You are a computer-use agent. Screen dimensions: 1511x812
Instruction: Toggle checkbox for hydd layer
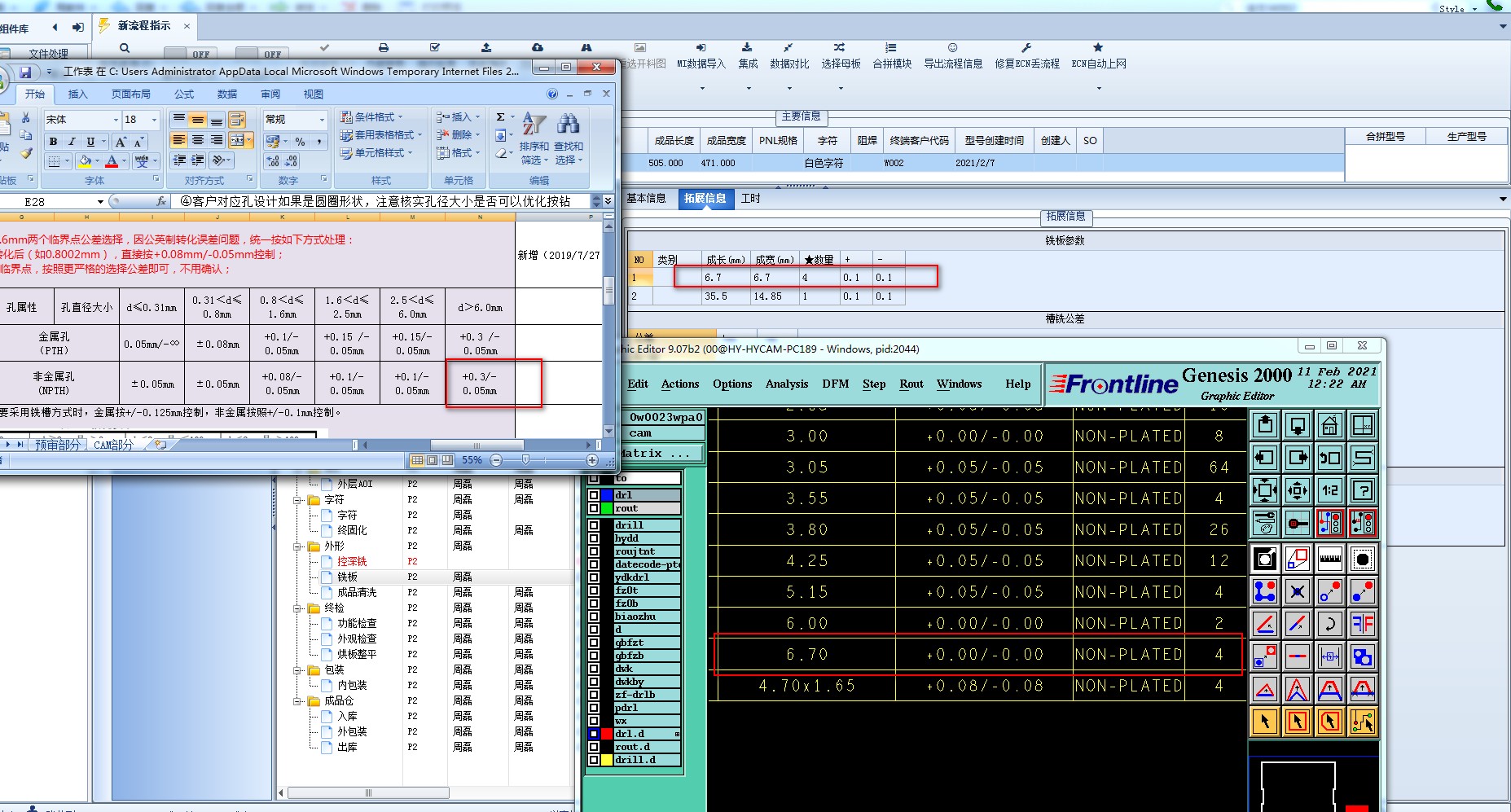(594, 538)
